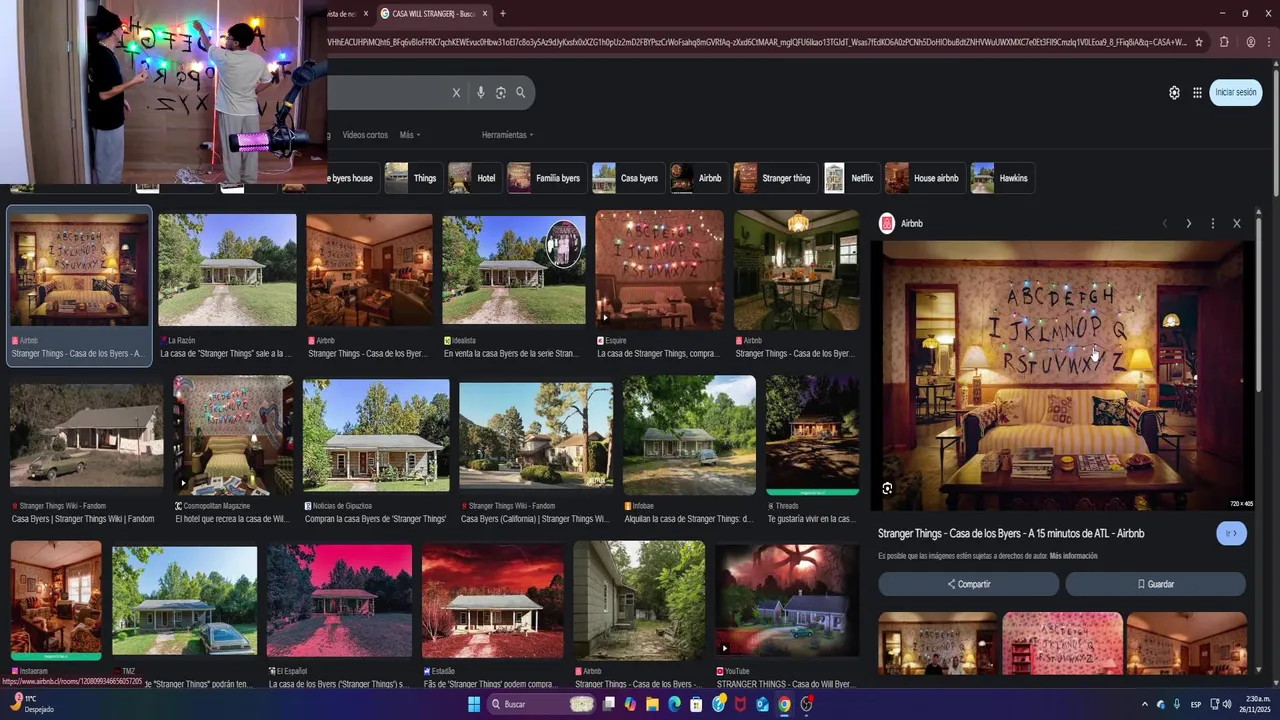Apply the House airbnb suggestion chip
This screenshot has height=720, width=1280.
click(x=924, y=178)
